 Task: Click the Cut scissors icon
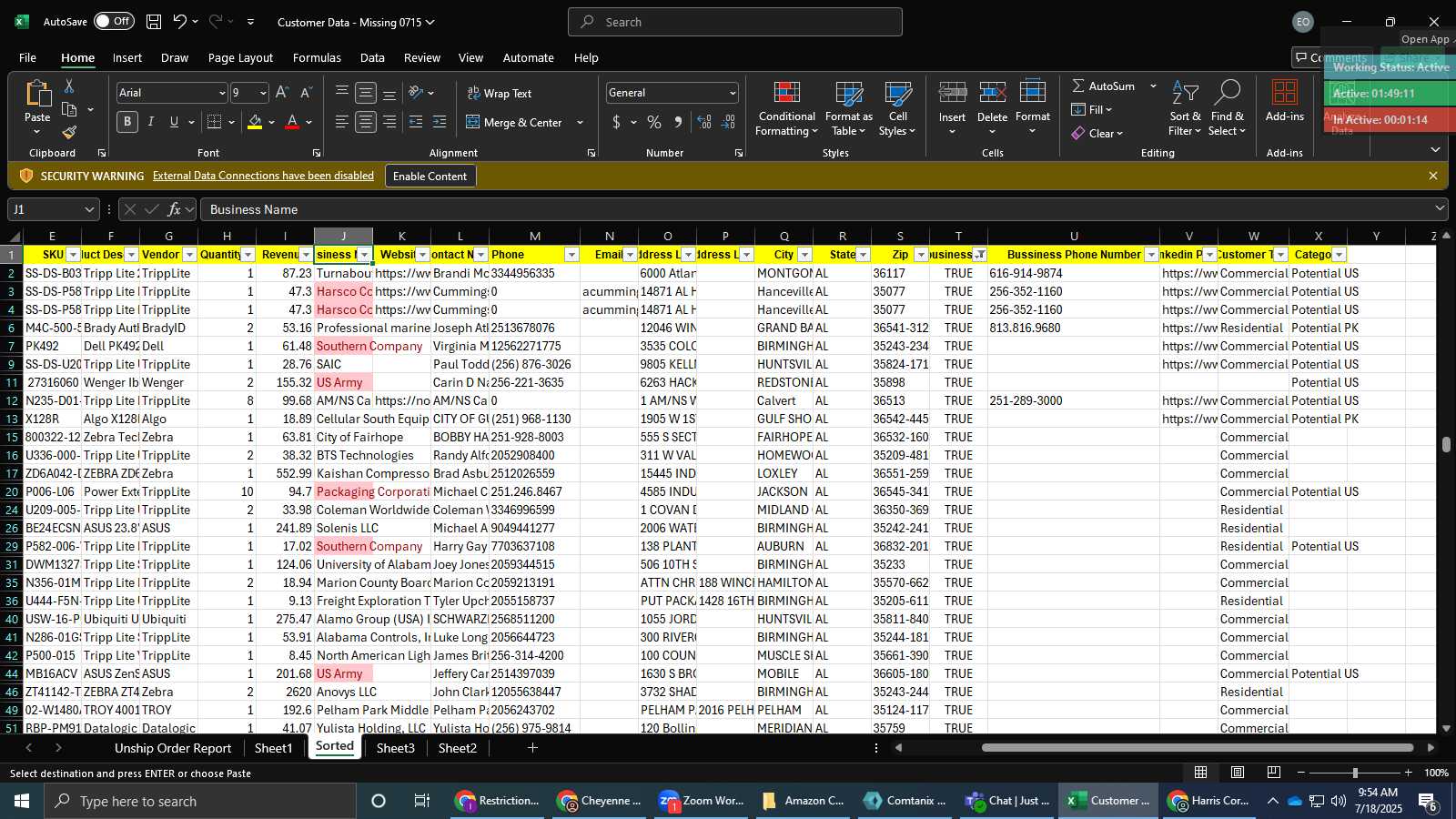click(x=69, y=86)
